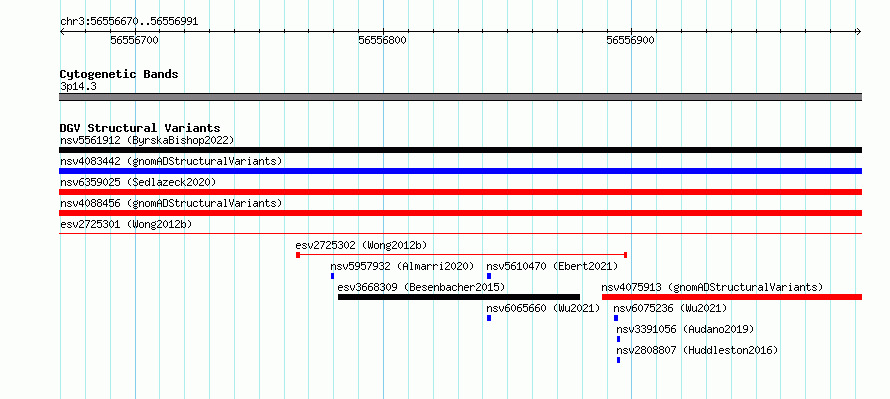Open the nsv6075236 (Wu2021) label
The height and width of the screenshot is (399, 890).
[670, 308]
